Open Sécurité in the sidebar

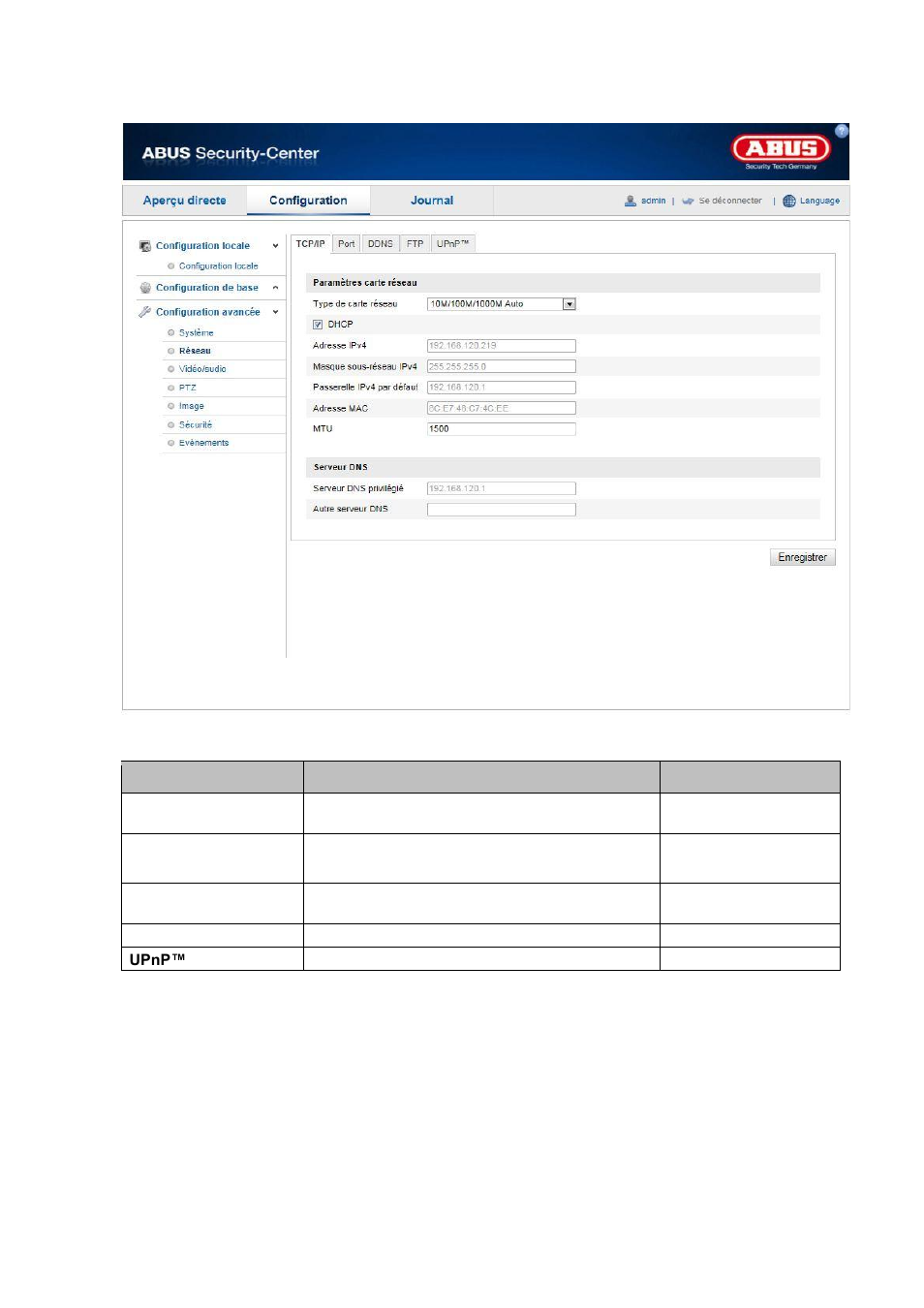(196, 424)
